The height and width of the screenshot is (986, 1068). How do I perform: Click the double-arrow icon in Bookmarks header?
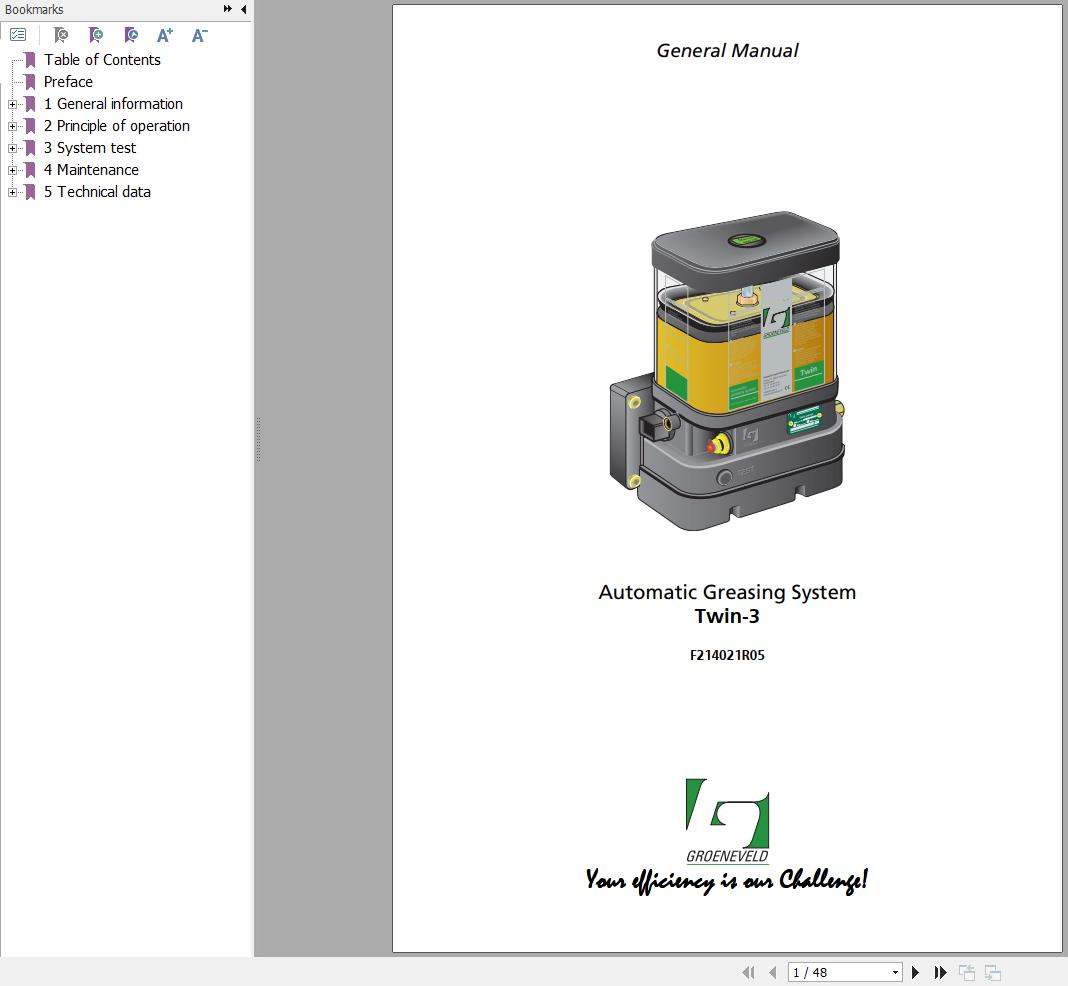click(228, 9)
